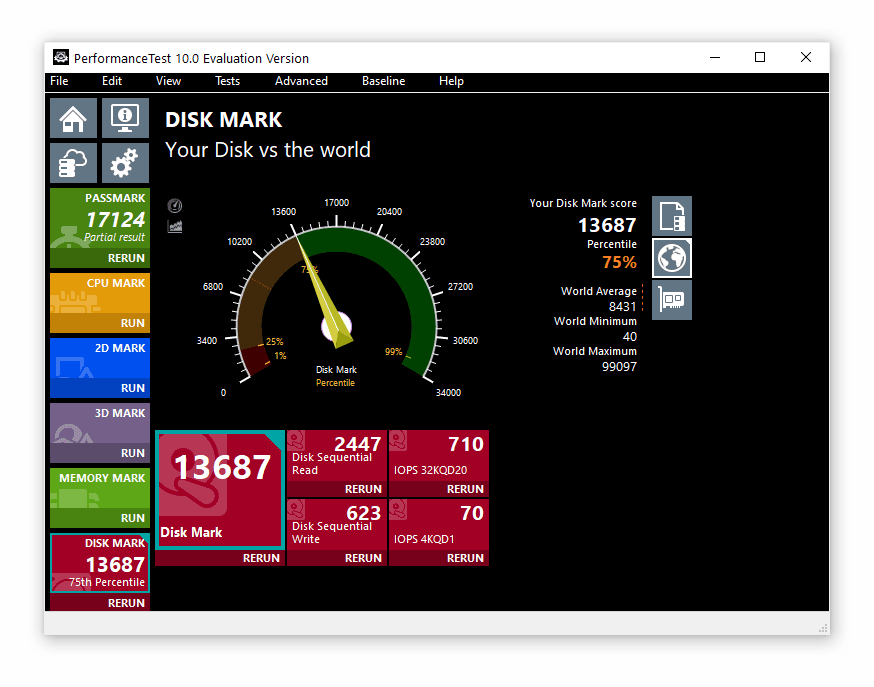Click the cloud baseline upload icon
Image resolution: width=874 pixels, height=687 pixels.
pos(73,163)
